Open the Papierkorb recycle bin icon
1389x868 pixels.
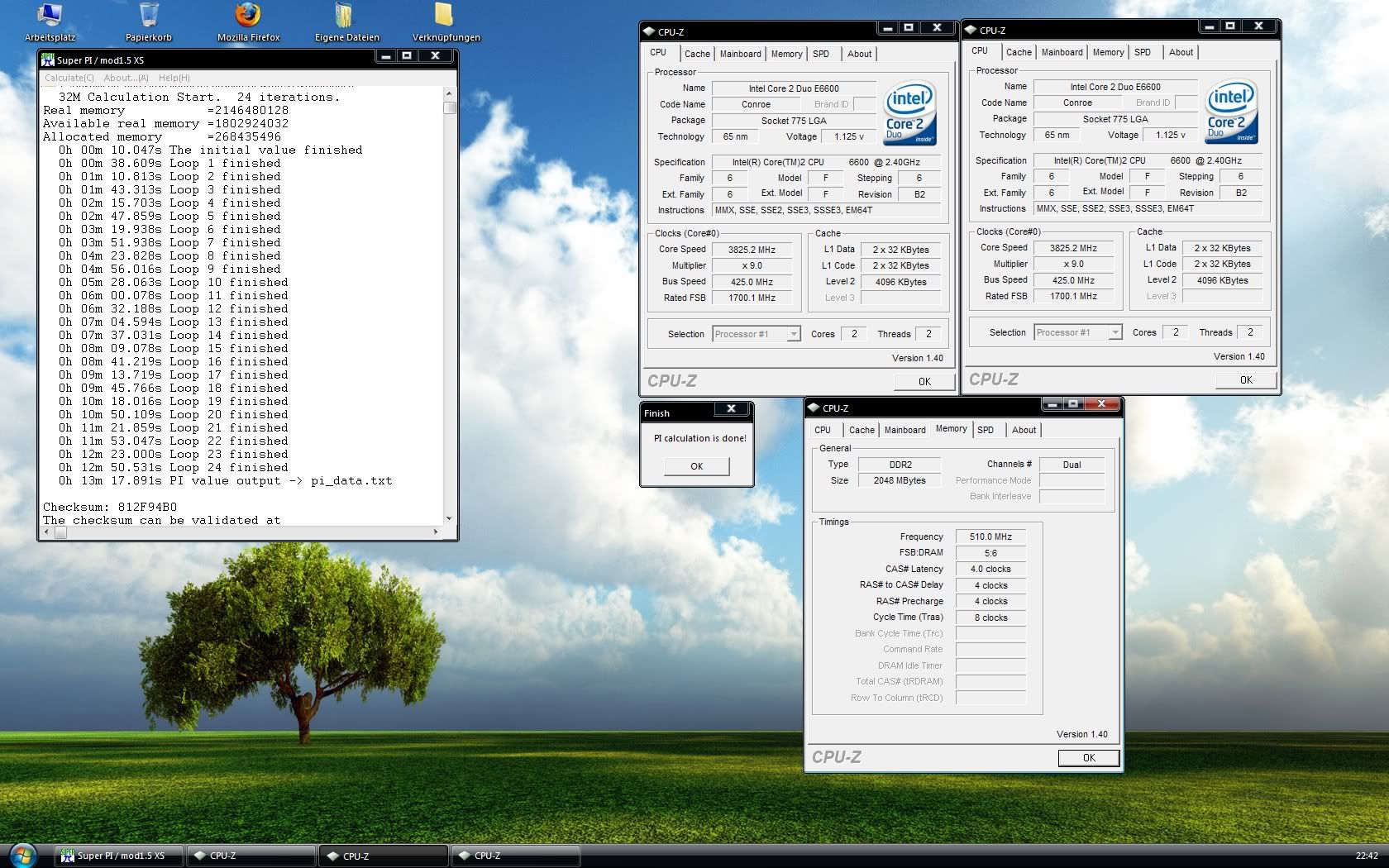pyautogui.click(x=149, y=22)
